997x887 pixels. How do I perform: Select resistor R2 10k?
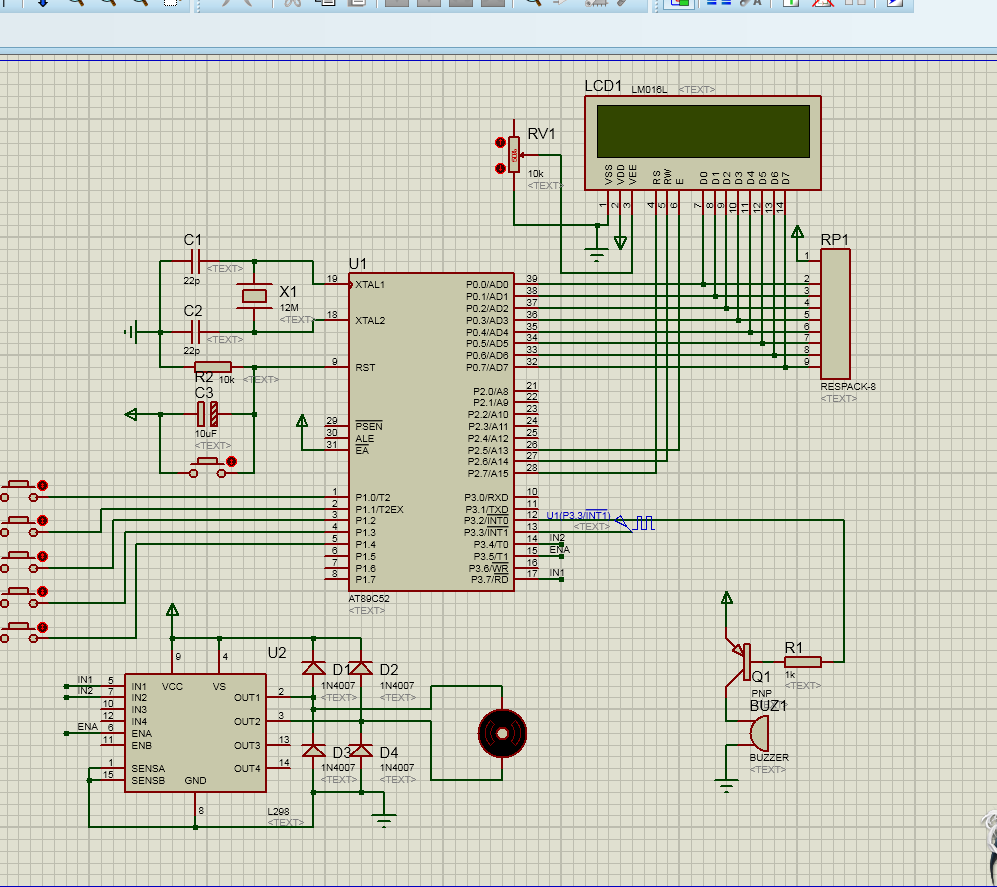point(212,367)
